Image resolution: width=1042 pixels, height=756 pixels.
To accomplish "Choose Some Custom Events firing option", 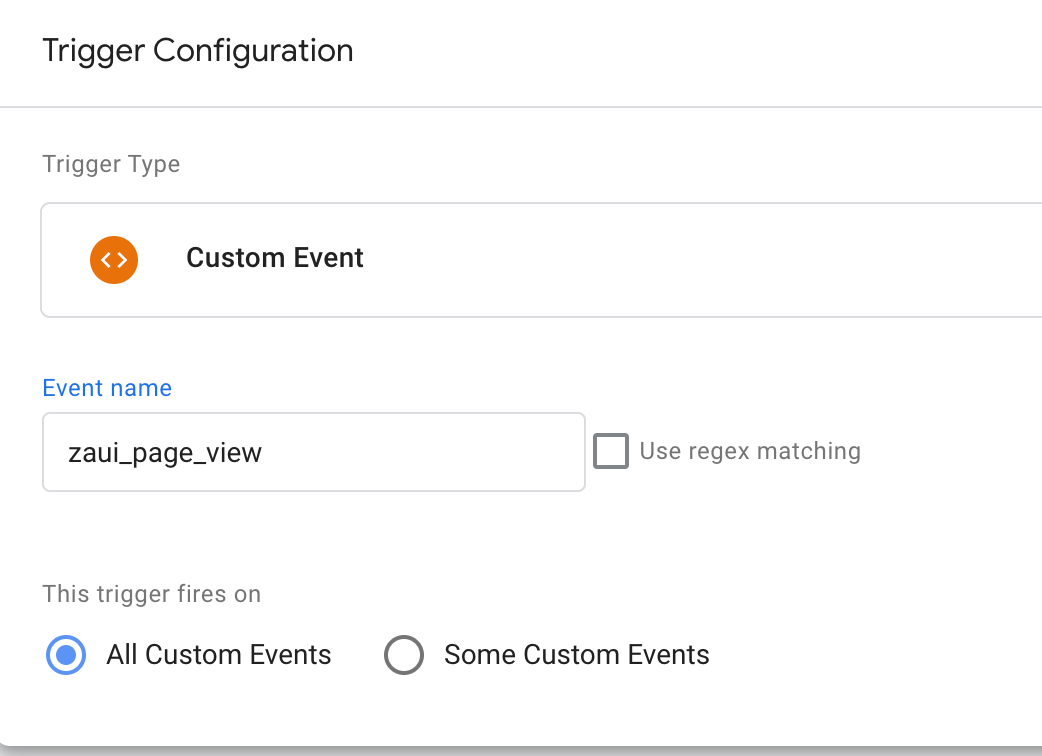I will [x=404, y=655].
